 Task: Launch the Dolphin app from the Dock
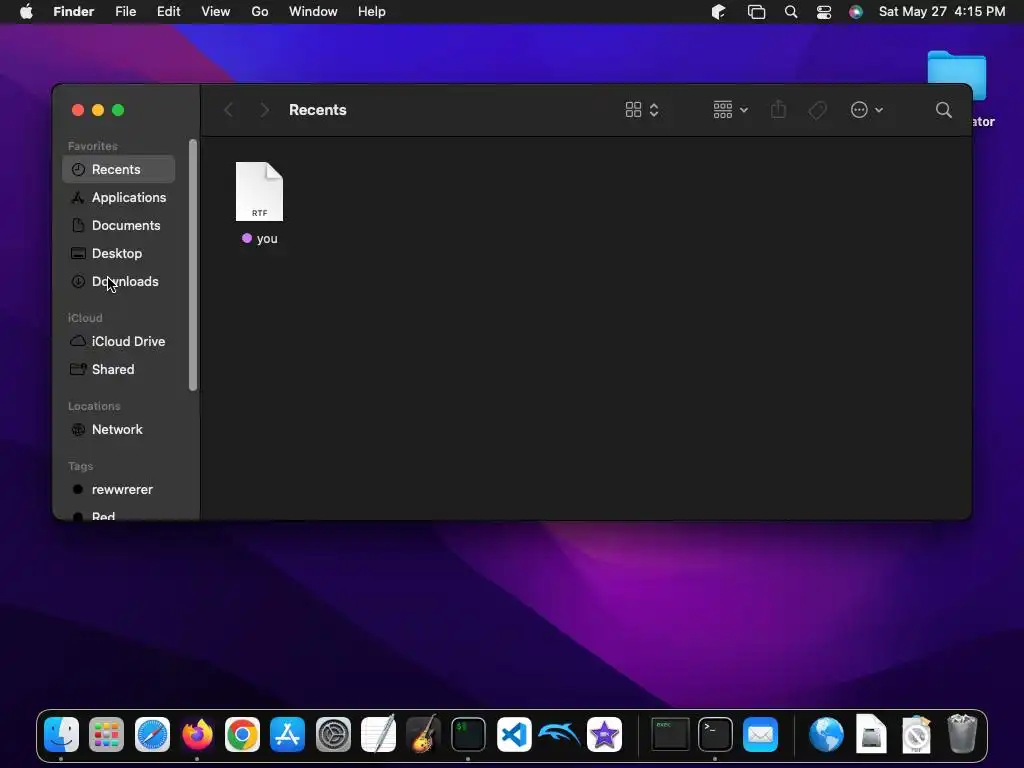click(x=559, y=735)
